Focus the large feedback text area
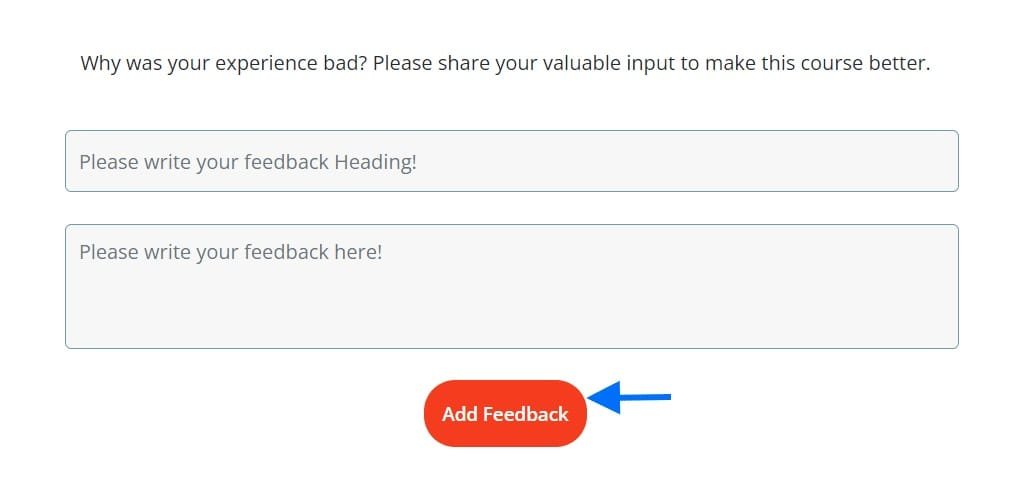This screenshot has height=484, width=1023. point(512,286)
